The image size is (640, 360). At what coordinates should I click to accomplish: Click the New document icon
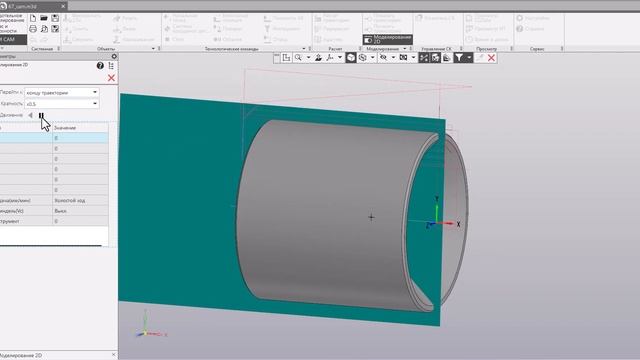coord(33,18)
